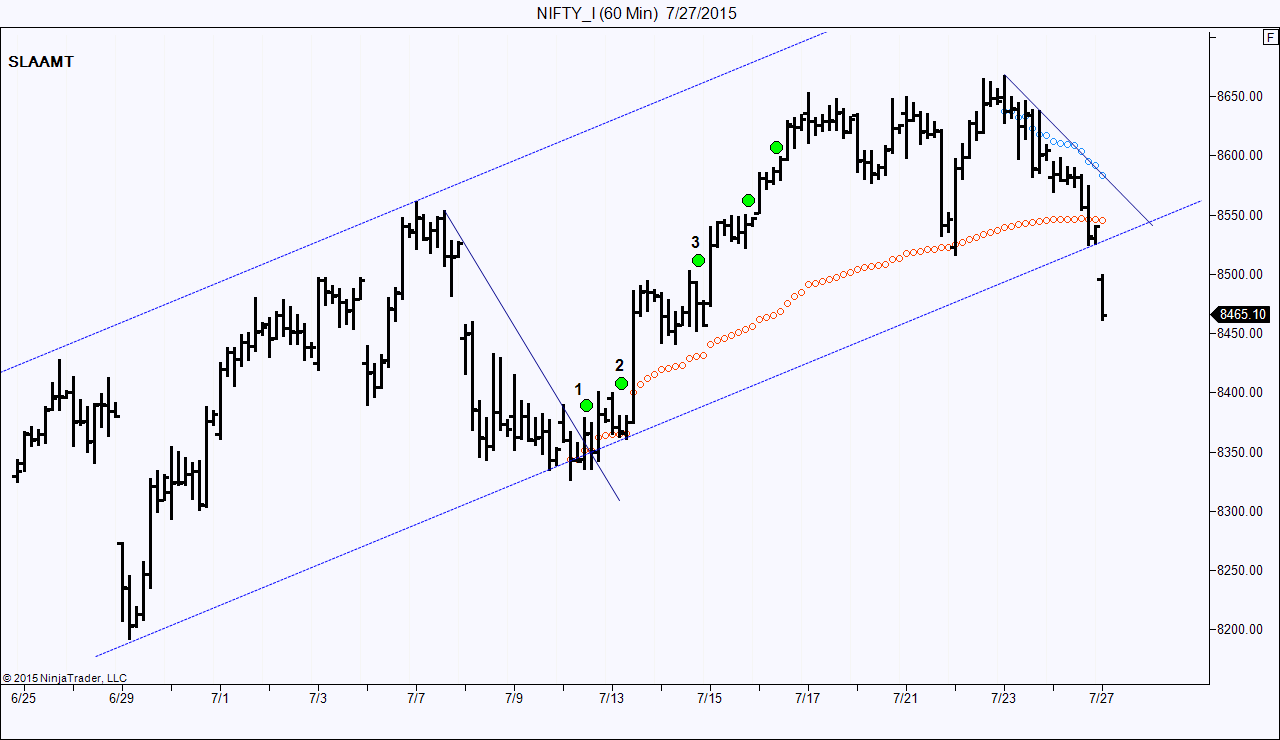This screenshot has width=1280, height=740.
Task: Click the 8250.00 price axis label
Action: pyautogui.click(x=1240, y=570)
